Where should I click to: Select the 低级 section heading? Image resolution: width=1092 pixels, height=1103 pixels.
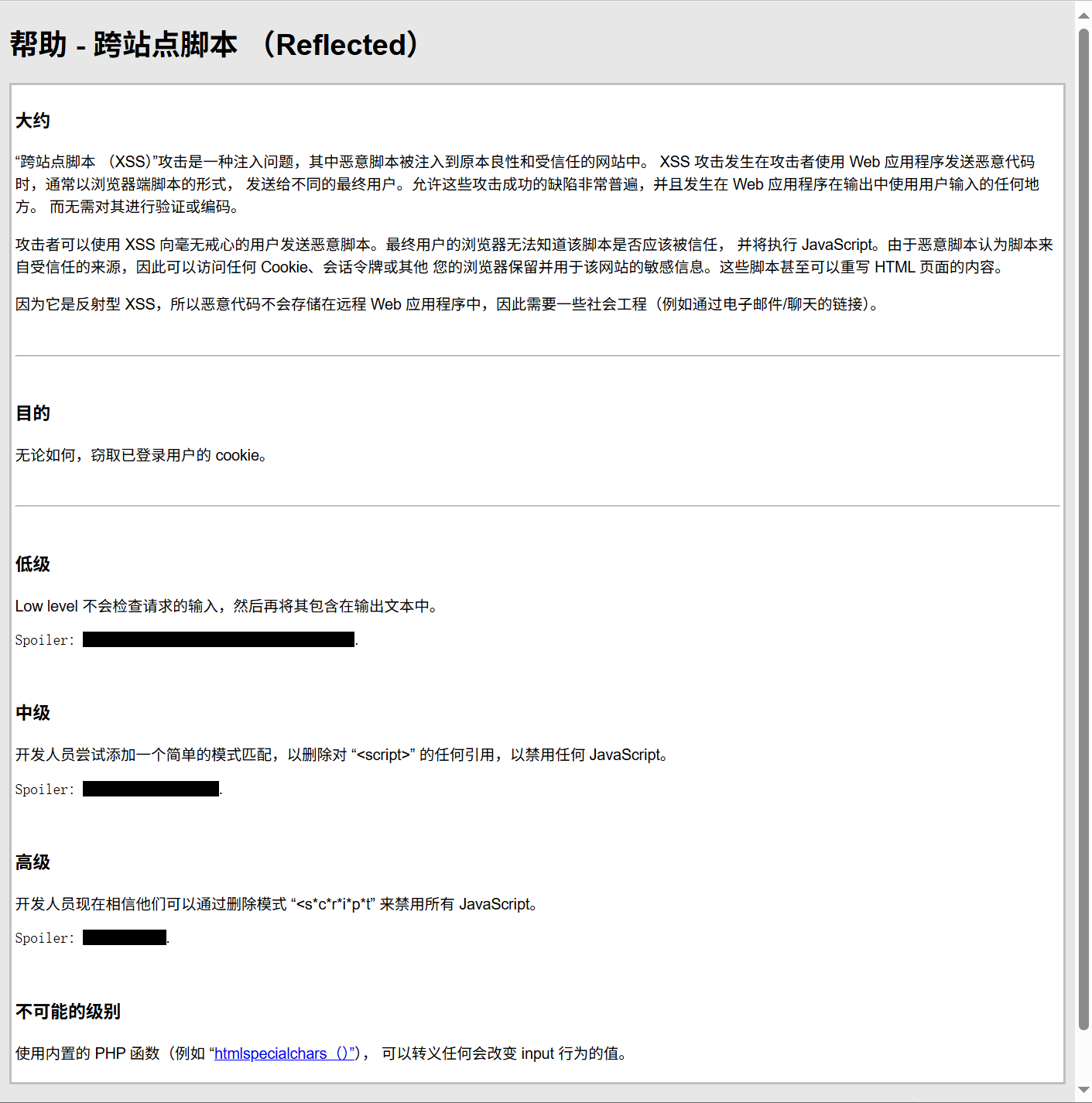coord(32,564)
